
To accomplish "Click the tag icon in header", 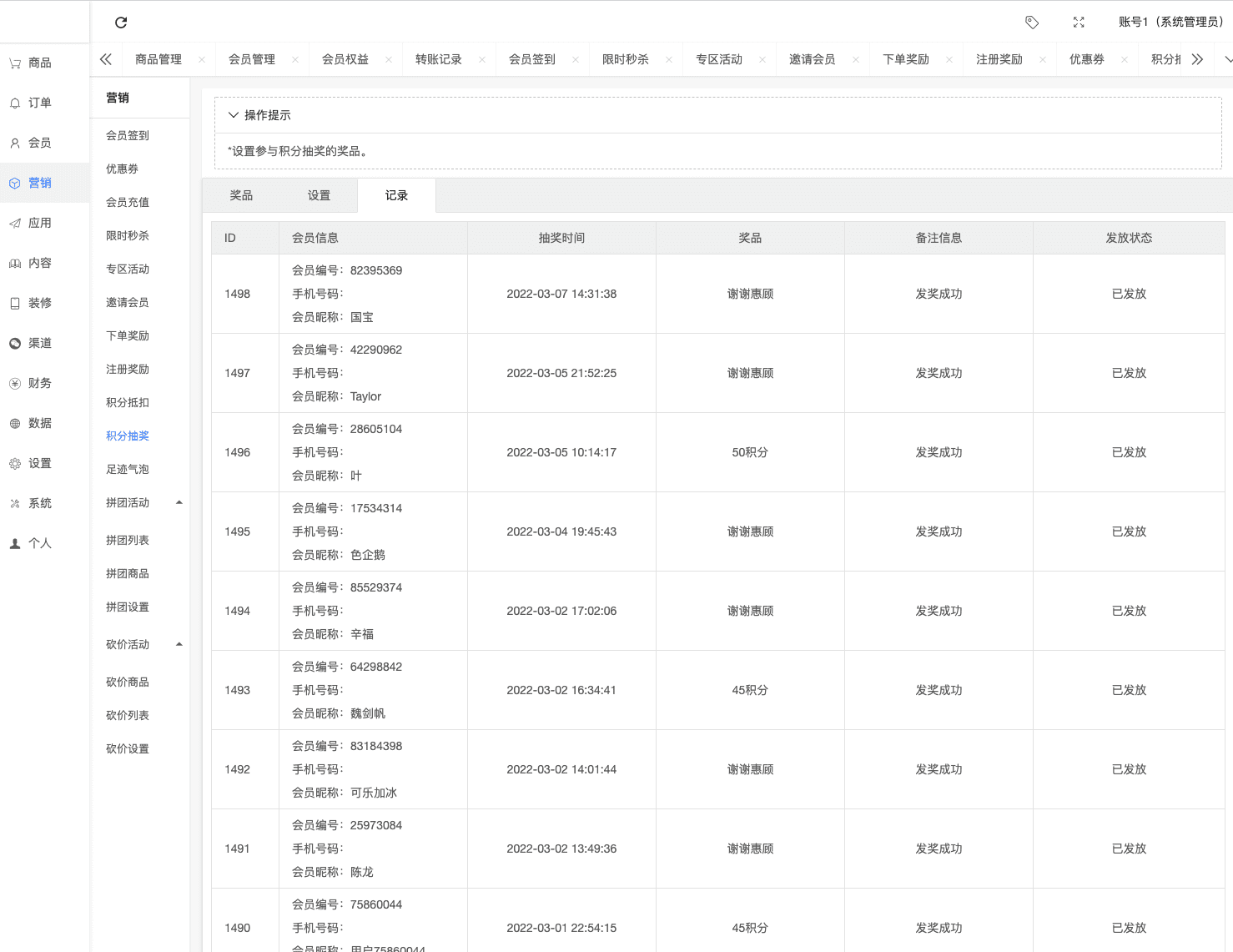I will point(1032,23).
